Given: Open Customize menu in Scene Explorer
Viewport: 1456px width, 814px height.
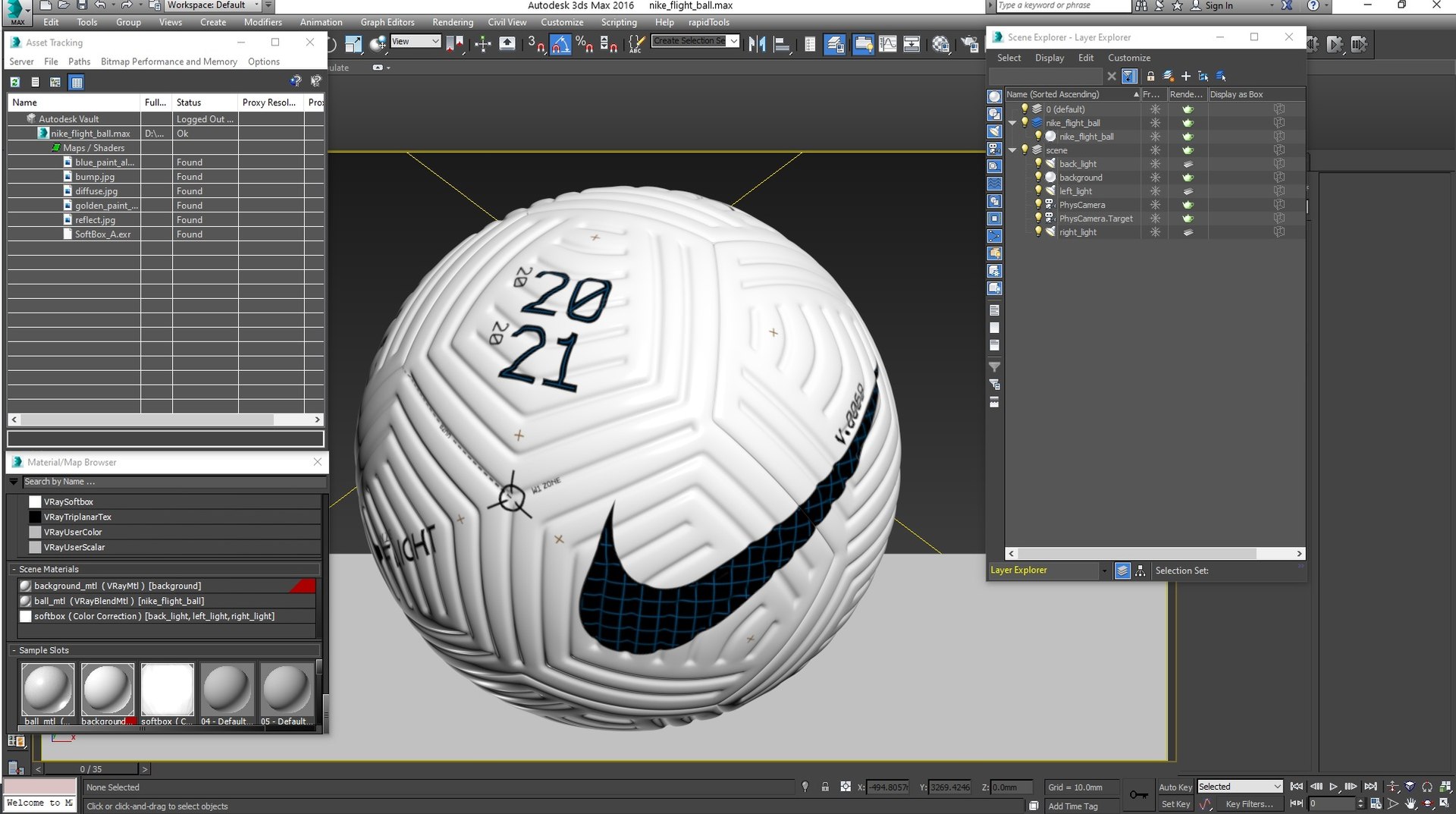Looking at the screenshot, I should coord(1128,58).
